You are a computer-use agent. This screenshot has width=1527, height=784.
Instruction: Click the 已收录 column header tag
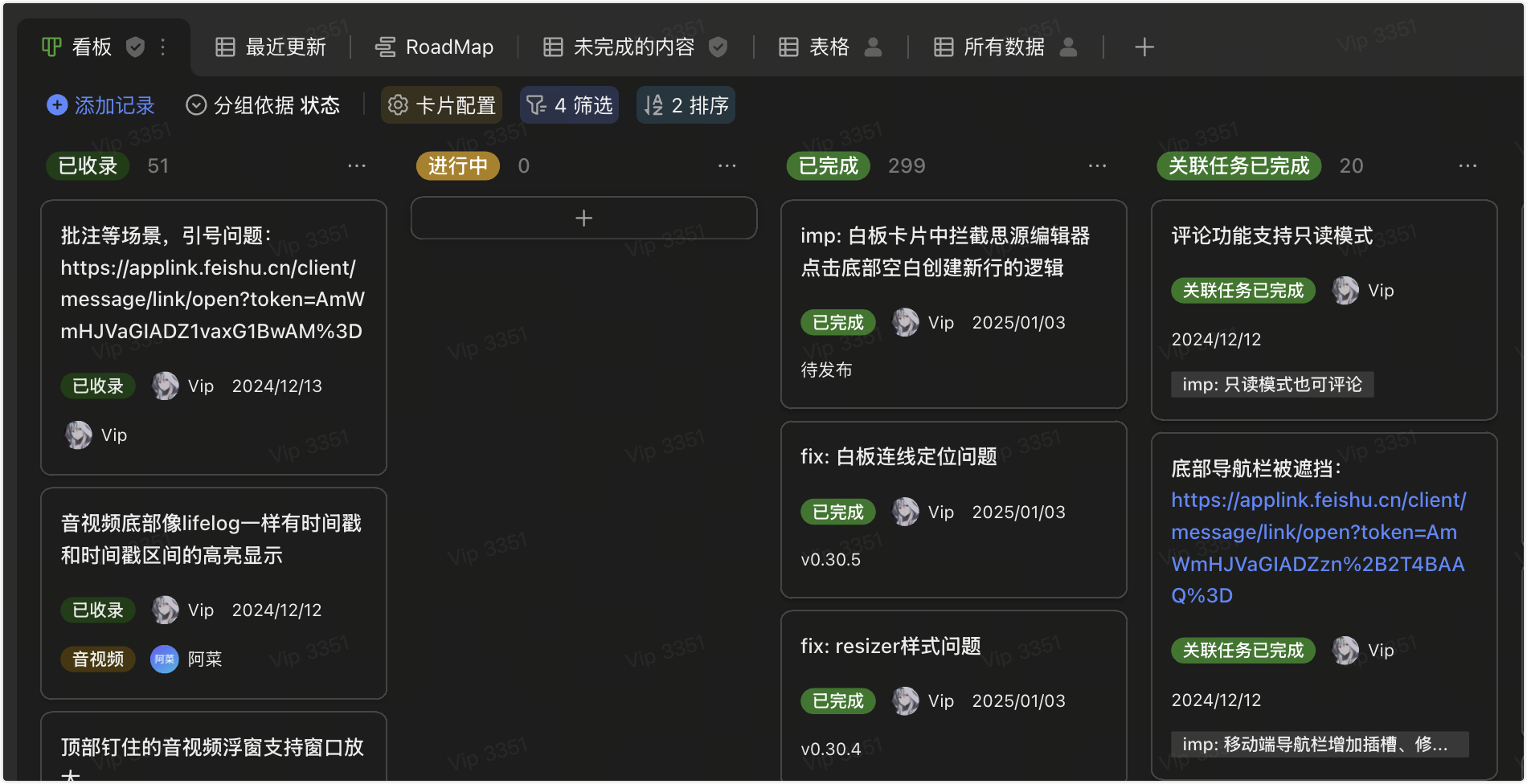[x=88, y=165]
